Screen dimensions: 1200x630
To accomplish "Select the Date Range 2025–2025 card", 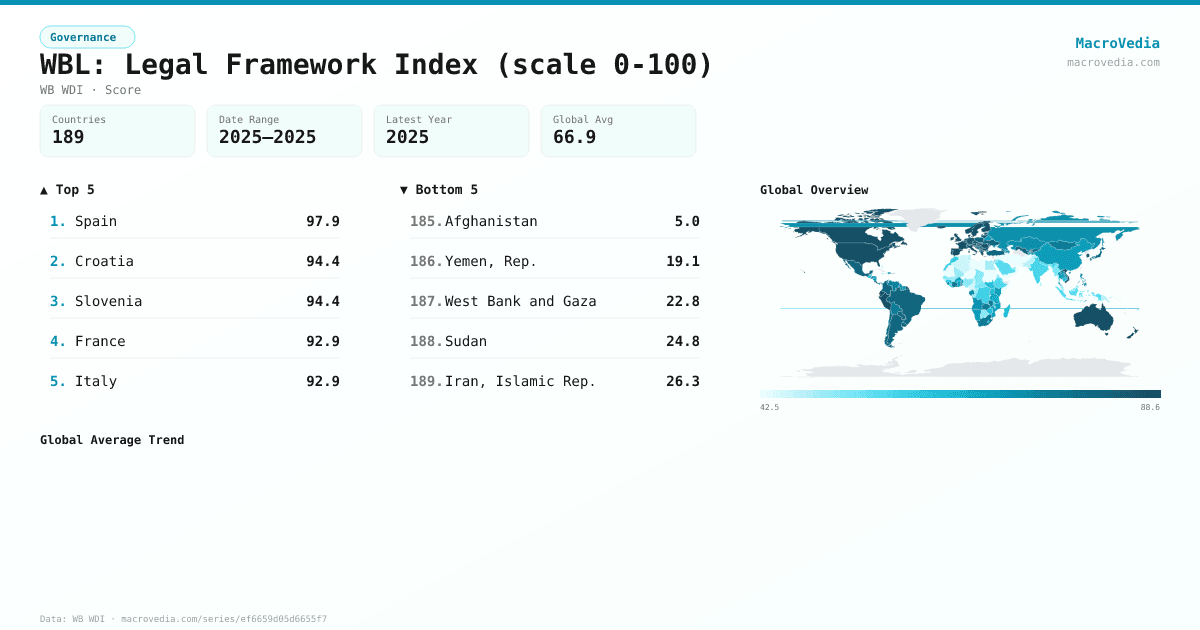I will point(284,131).
